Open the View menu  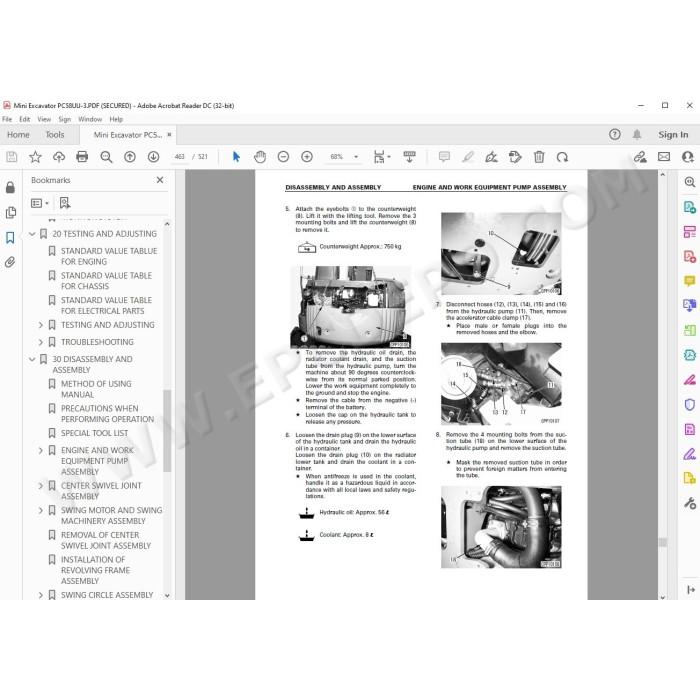[44, 119]
